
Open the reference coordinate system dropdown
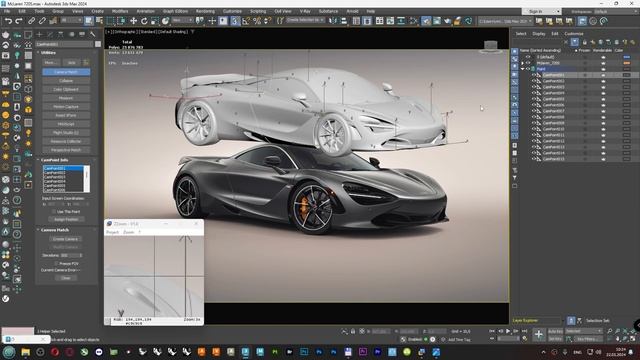tap(182, 20)
